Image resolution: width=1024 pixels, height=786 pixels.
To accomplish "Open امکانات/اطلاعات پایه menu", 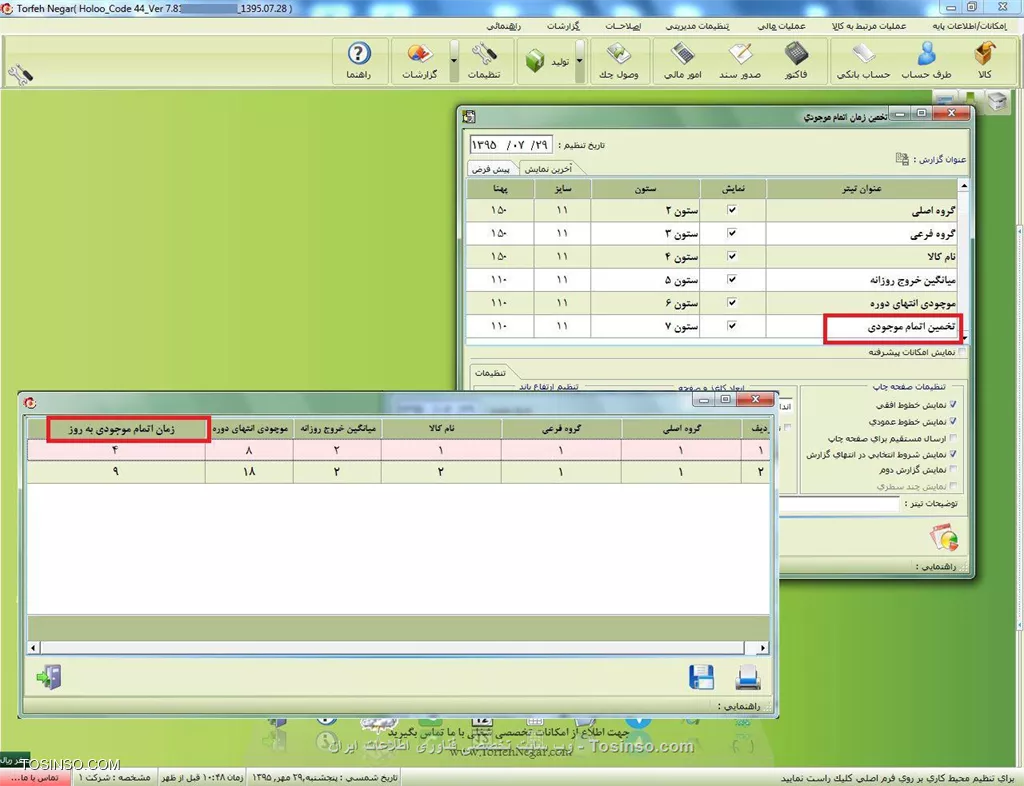I will (969, 26).
